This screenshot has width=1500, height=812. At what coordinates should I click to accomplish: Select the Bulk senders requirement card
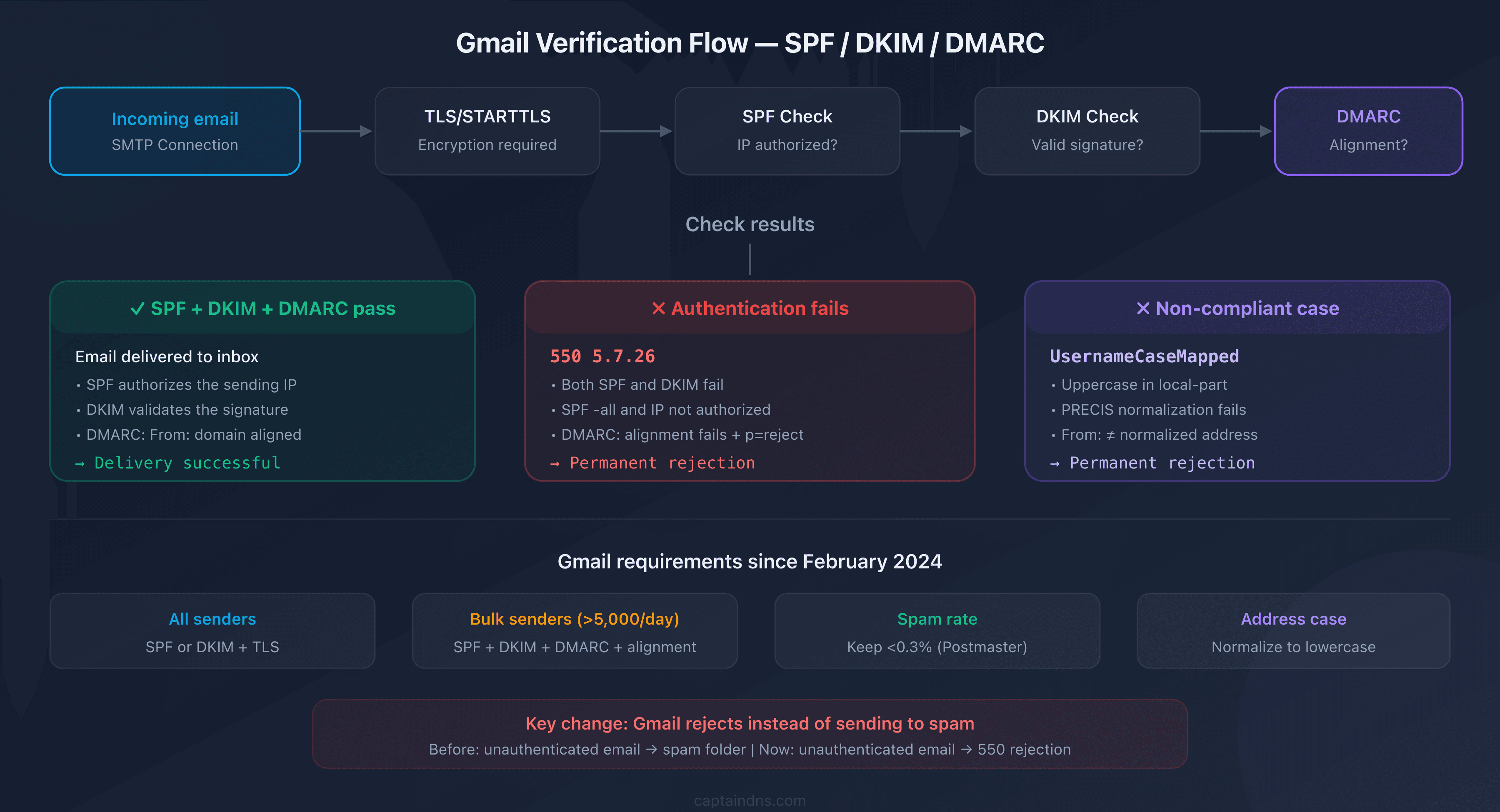(575, 631)
